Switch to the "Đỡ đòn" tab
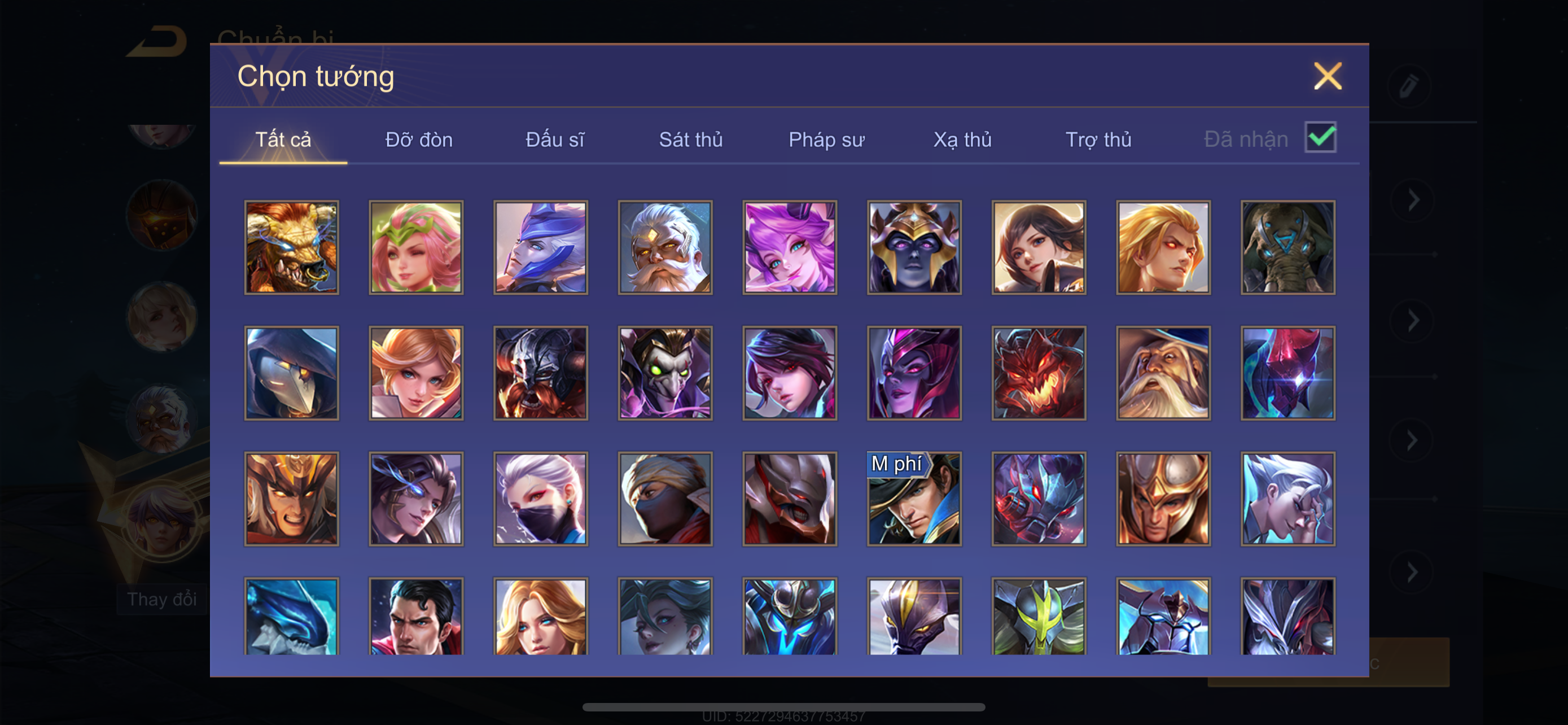1568x725 pixels. 419,139
